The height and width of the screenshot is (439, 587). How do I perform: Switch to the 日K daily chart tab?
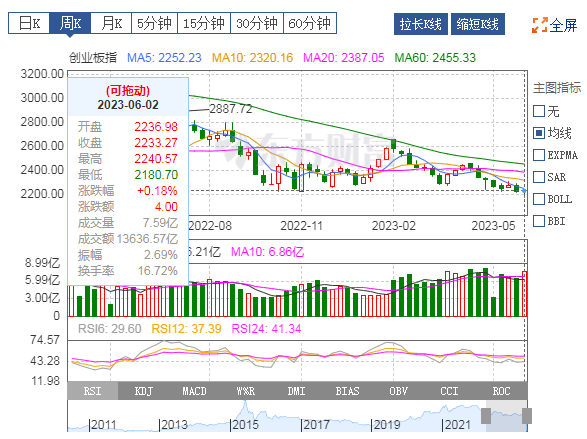click(x=29, y=23)
